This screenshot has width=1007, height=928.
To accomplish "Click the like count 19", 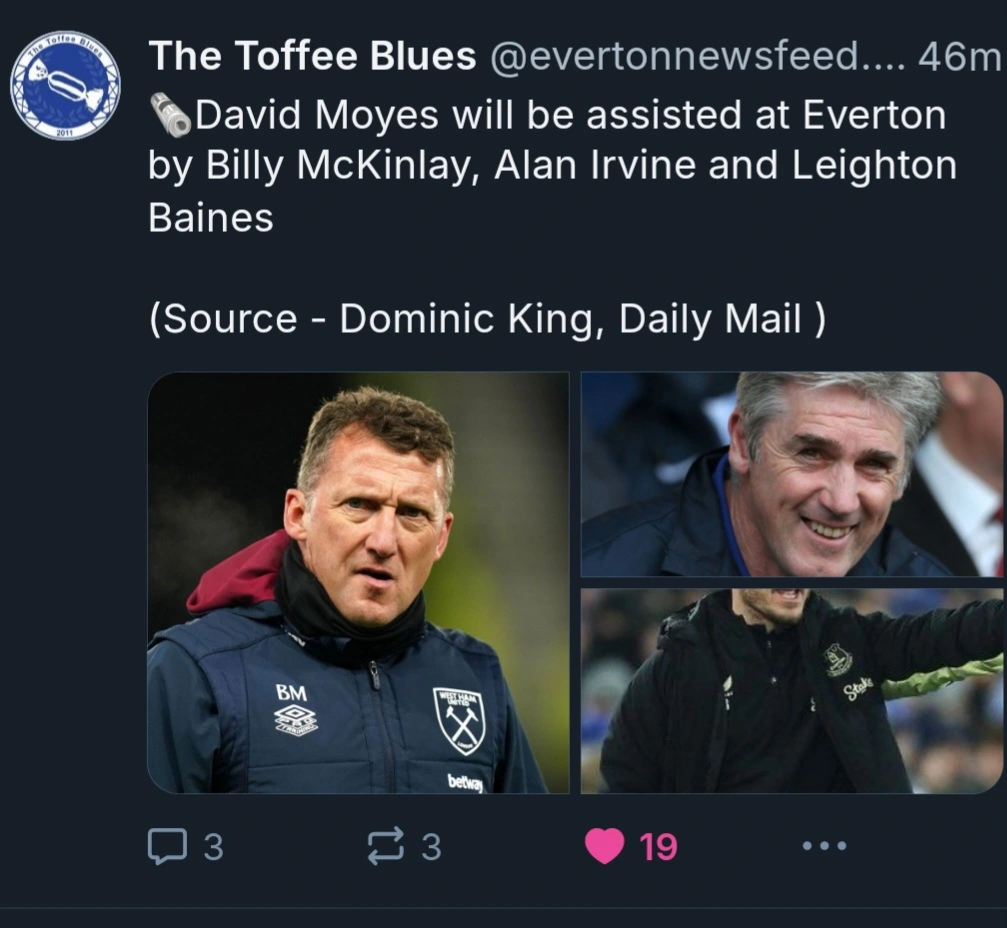I will click(658, 848).
